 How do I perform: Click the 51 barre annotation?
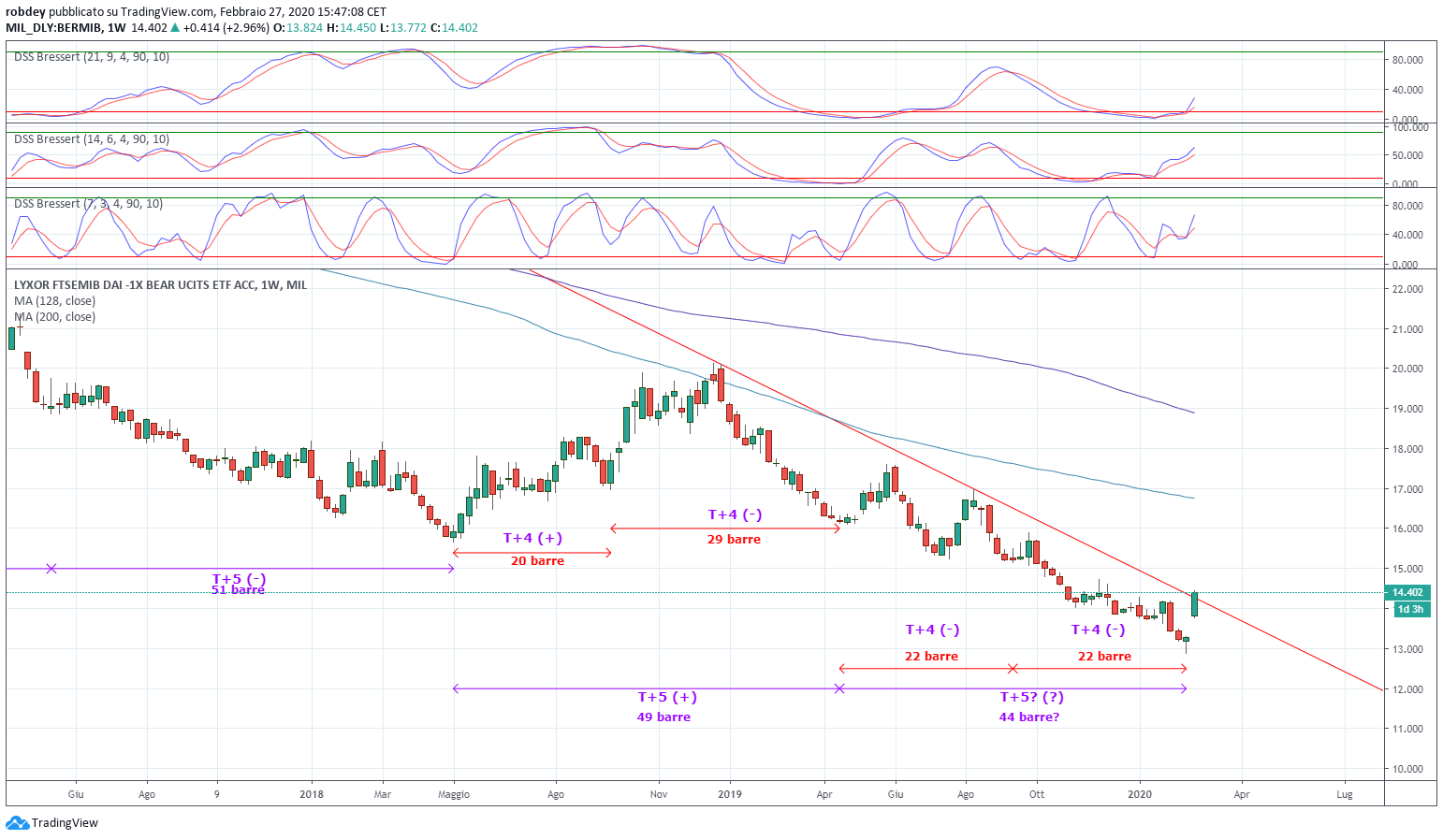click(238, 590)
